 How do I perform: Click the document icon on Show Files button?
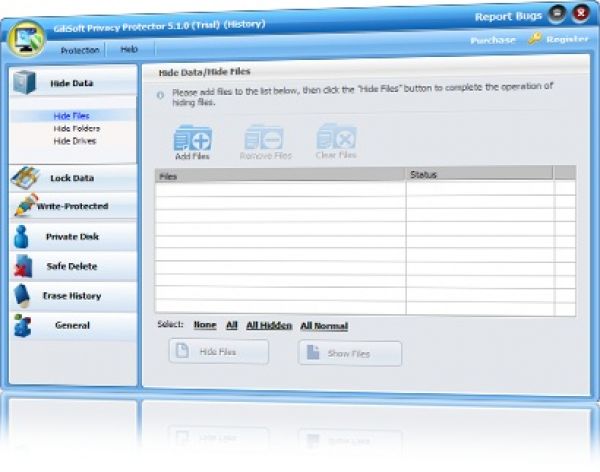click(x=313, y=352)
